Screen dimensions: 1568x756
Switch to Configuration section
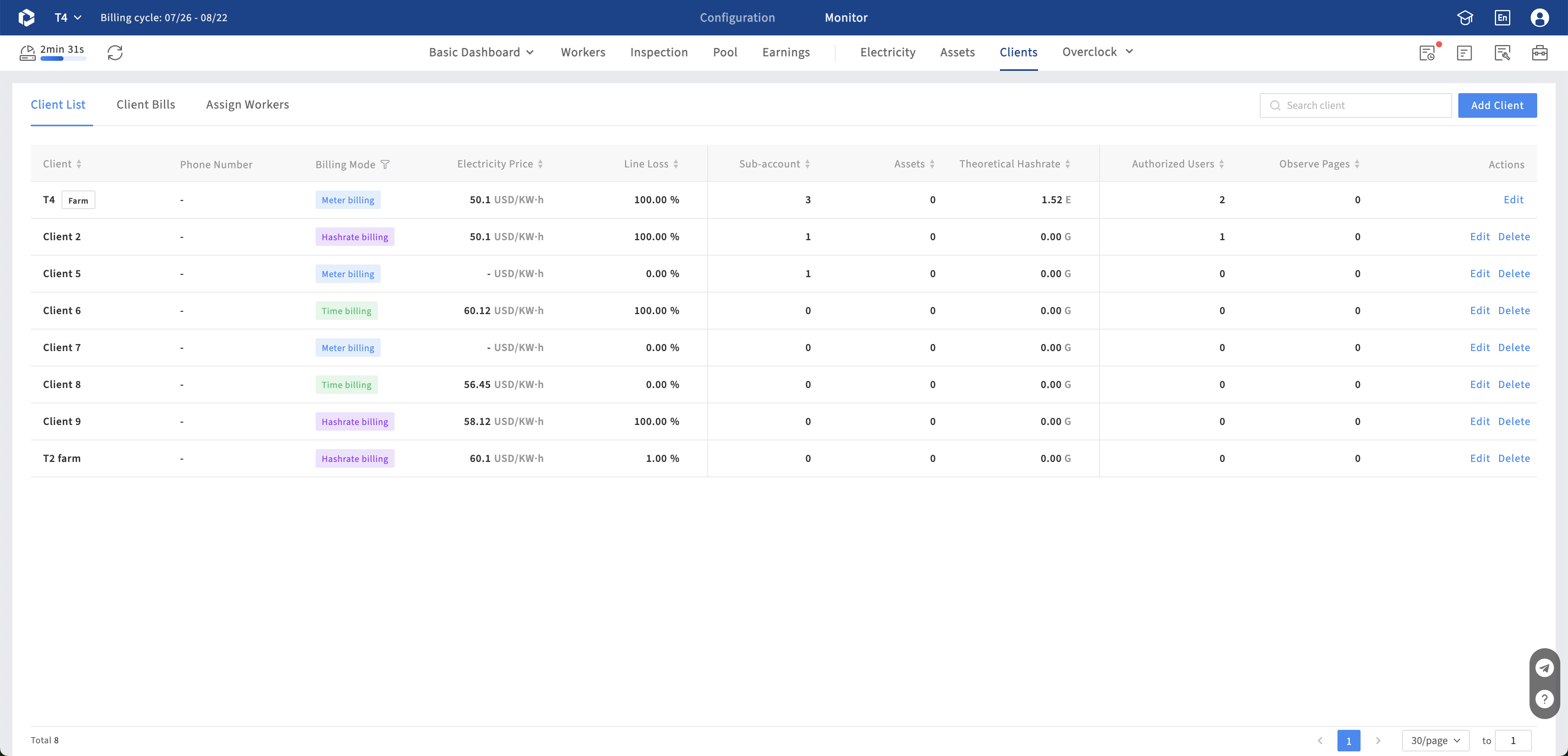point(737,18)
